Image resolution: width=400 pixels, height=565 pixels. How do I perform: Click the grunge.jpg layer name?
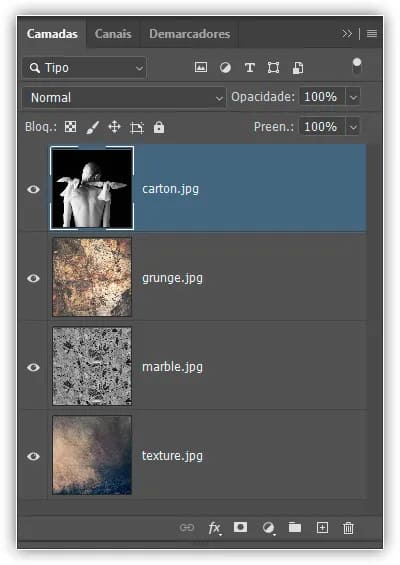point(172,278)
